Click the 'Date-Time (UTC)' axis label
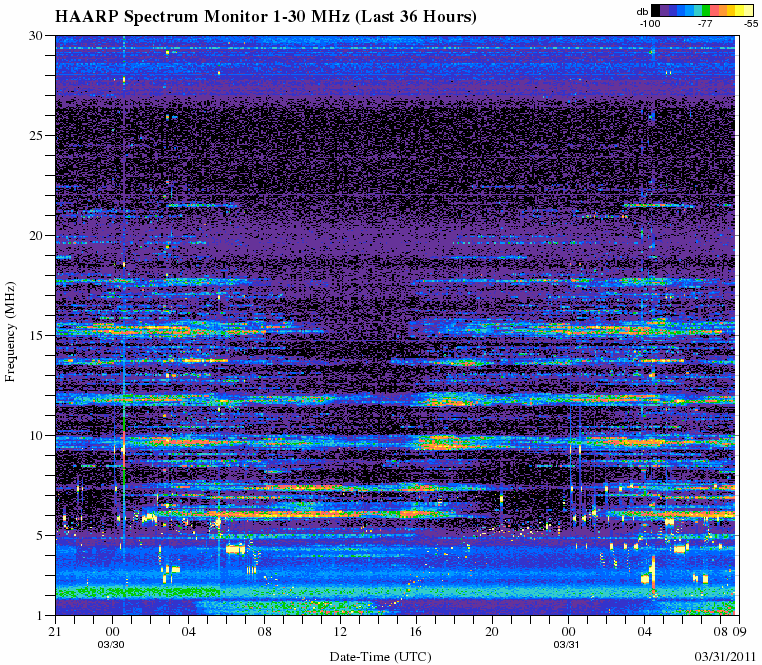Viewport: 762px width, 665px height. pyautogui.click(x=381, y=657)
